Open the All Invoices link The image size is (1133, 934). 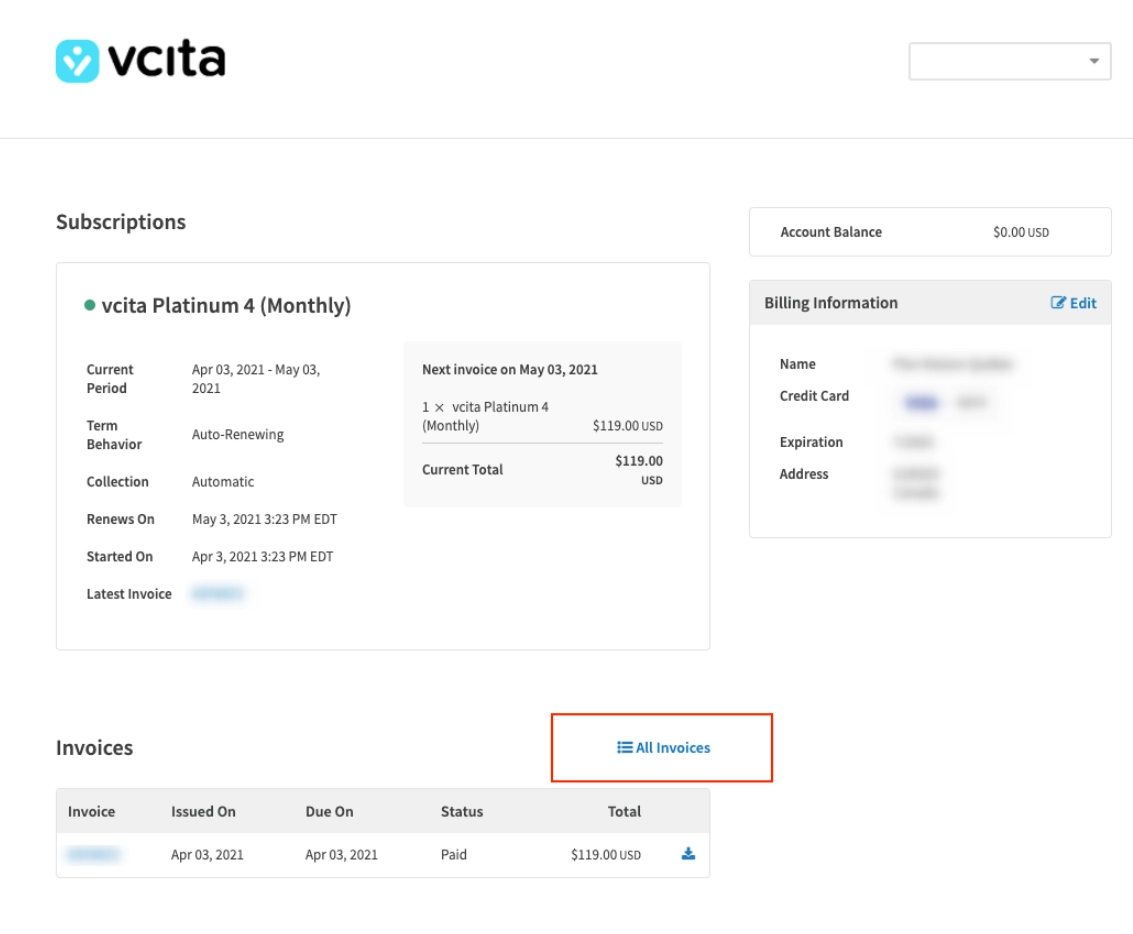[672, 748]
